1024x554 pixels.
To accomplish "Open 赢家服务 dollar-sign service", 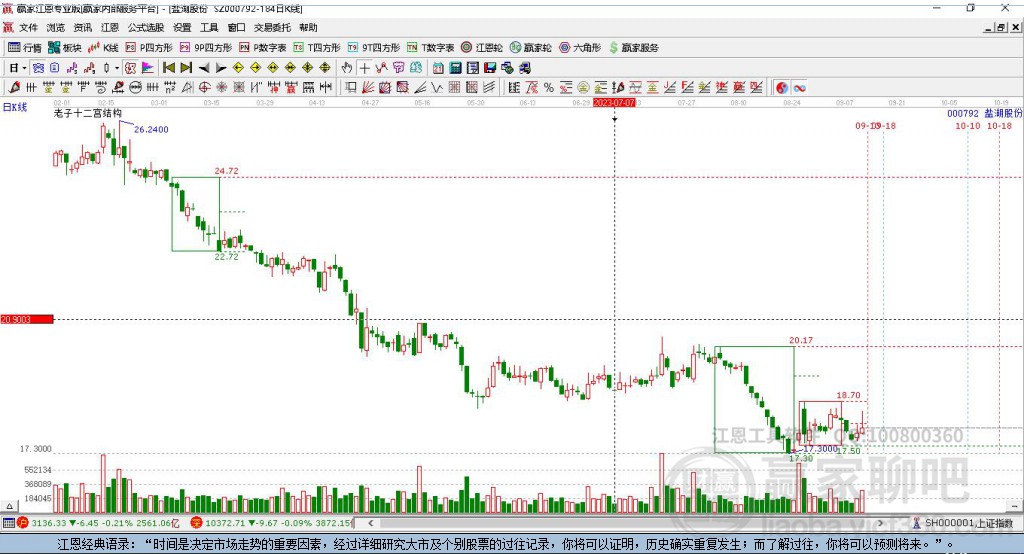I will tap(633, 48).
